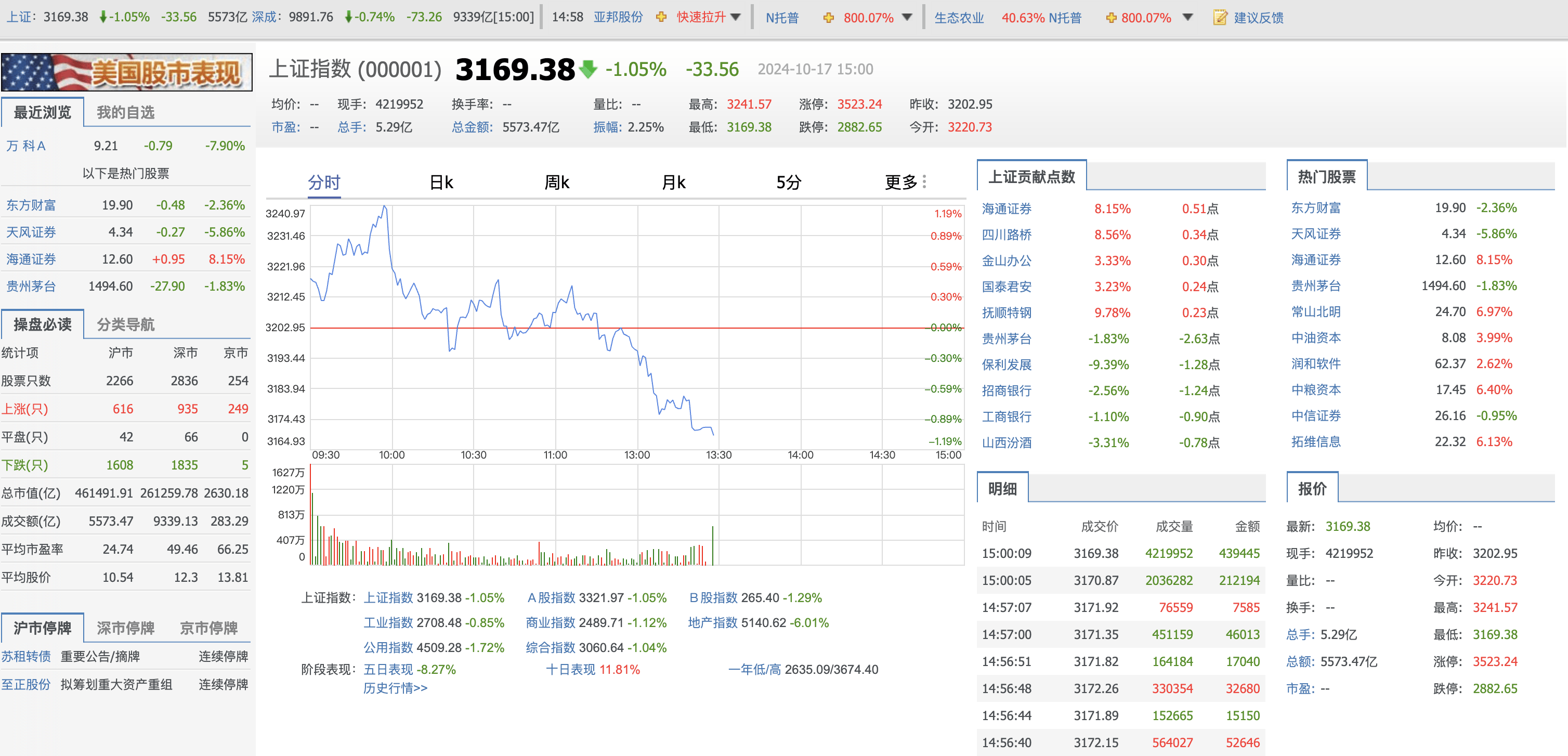This screenshot has height=756, width=1568.
Task: Switch to the 深市停牌 tab
Action: pos(125,629)
